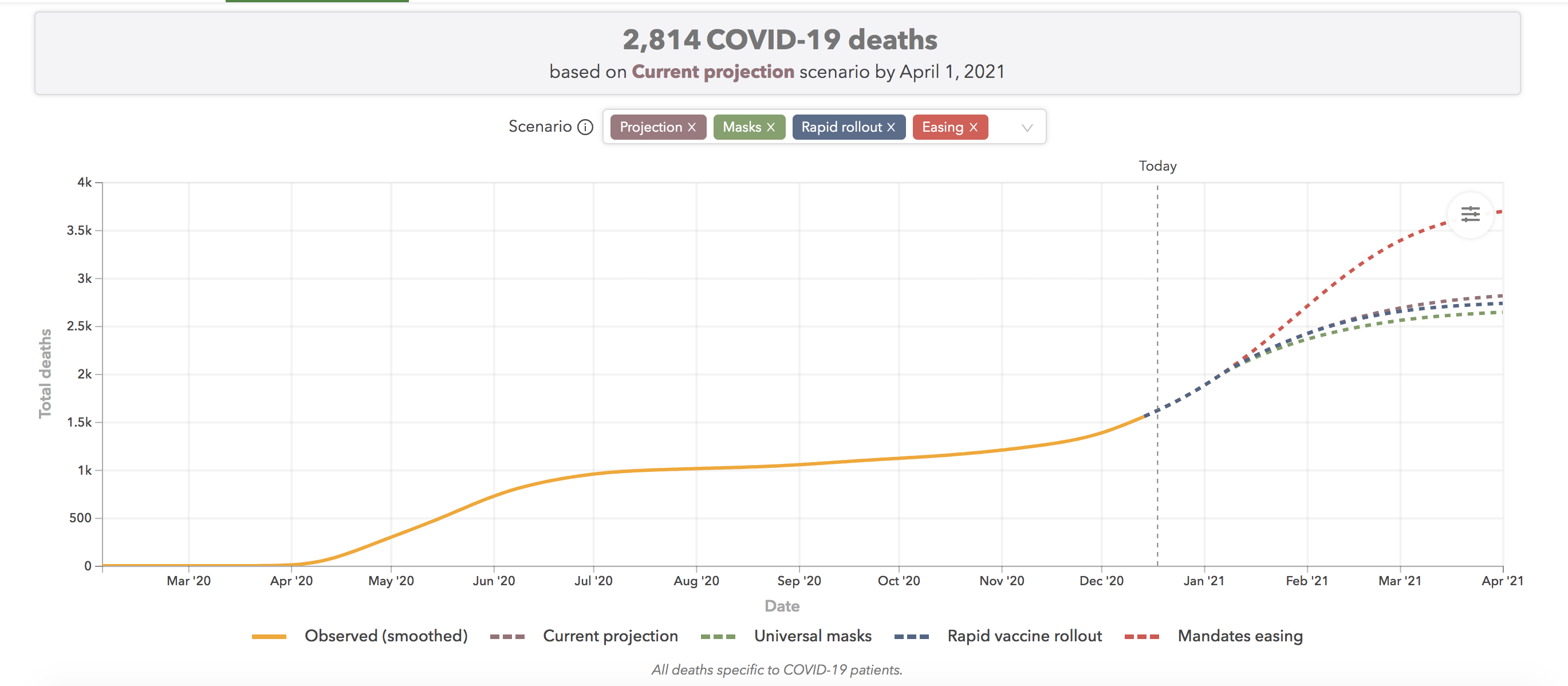Image resolution: width=1568 pixels, height=686 pixels.
Task: Remove the Rapid rollout scenario tag
Action: pos(891,127)
